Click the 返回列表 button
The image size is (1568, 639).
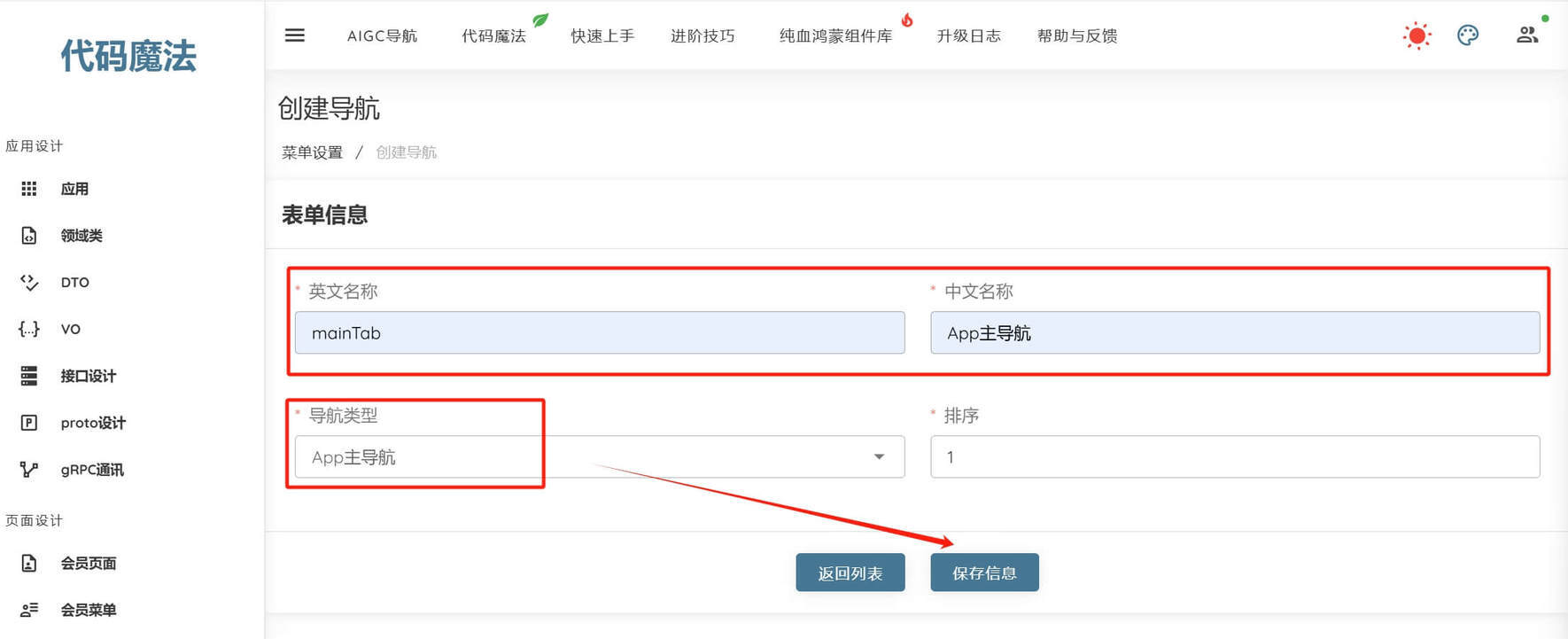850,573
